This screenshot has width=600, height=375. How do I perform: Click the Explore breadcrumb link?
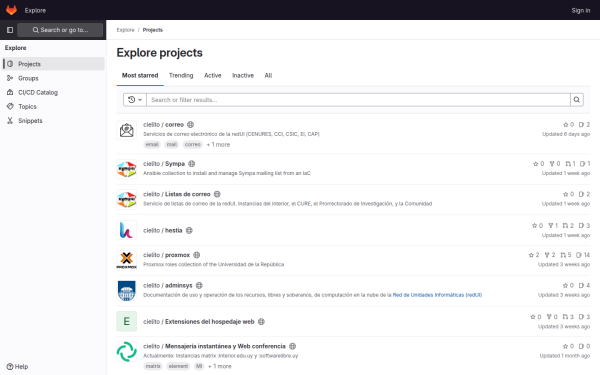tap(126, 30)
